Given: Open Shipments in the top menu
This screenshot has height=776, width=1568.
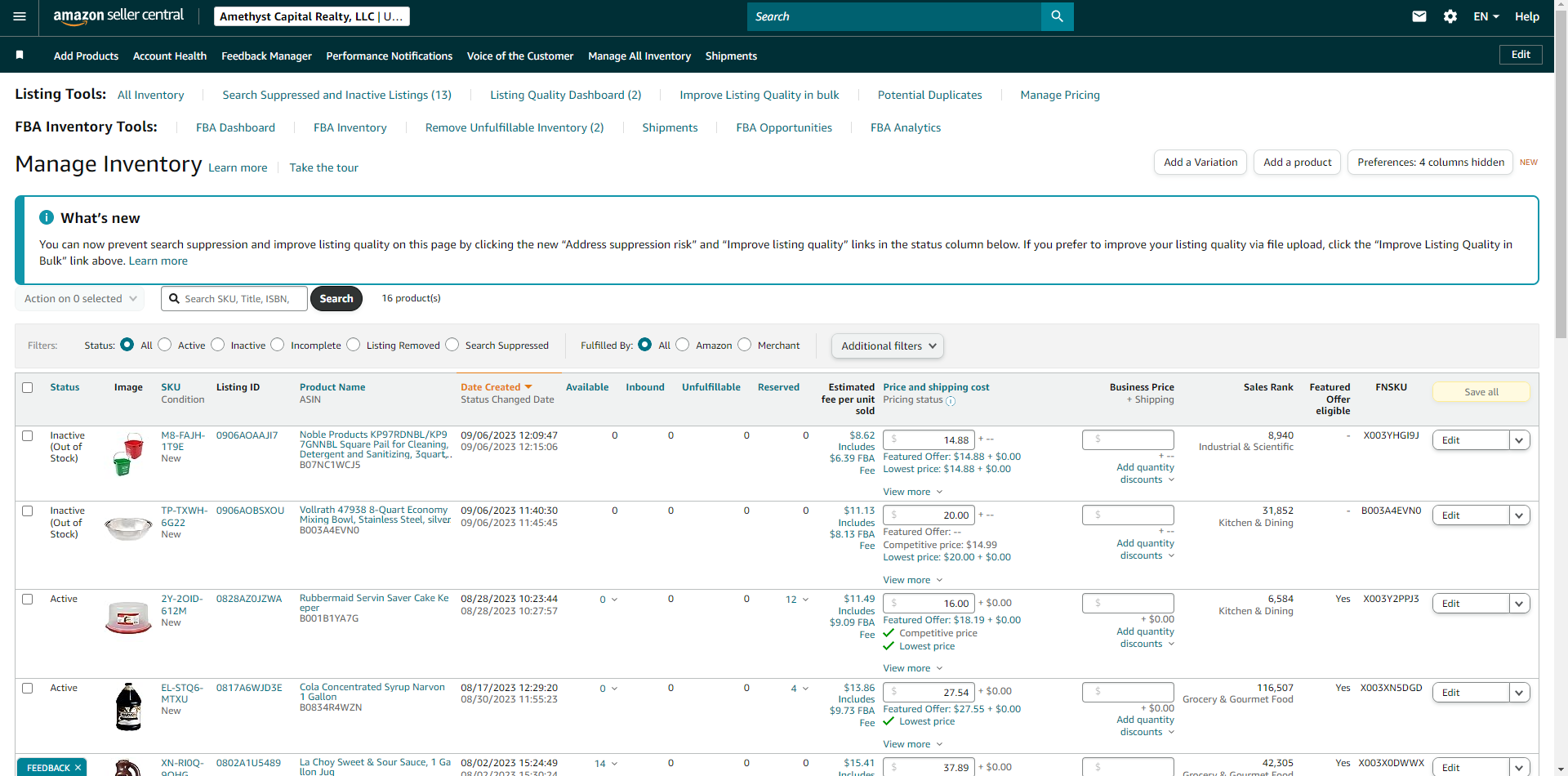Looking at the screenshot, I should [x=731, y=56].
